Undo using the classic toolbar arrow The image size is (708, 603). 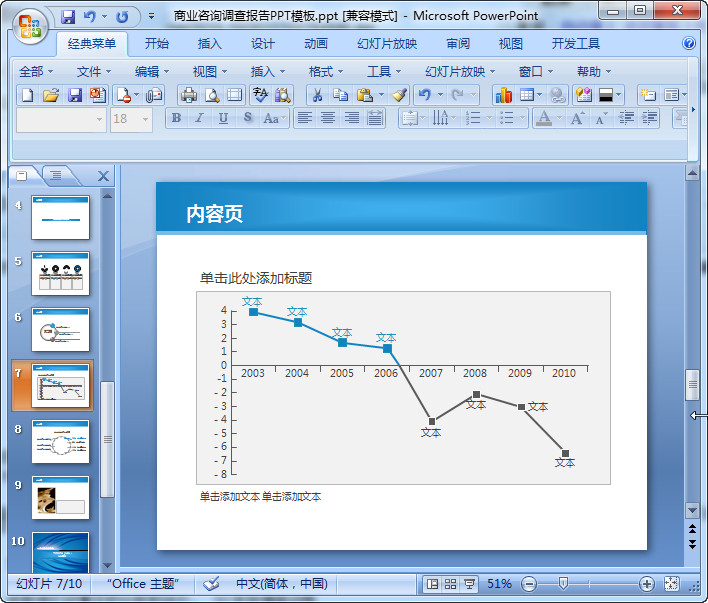[424, 95]
